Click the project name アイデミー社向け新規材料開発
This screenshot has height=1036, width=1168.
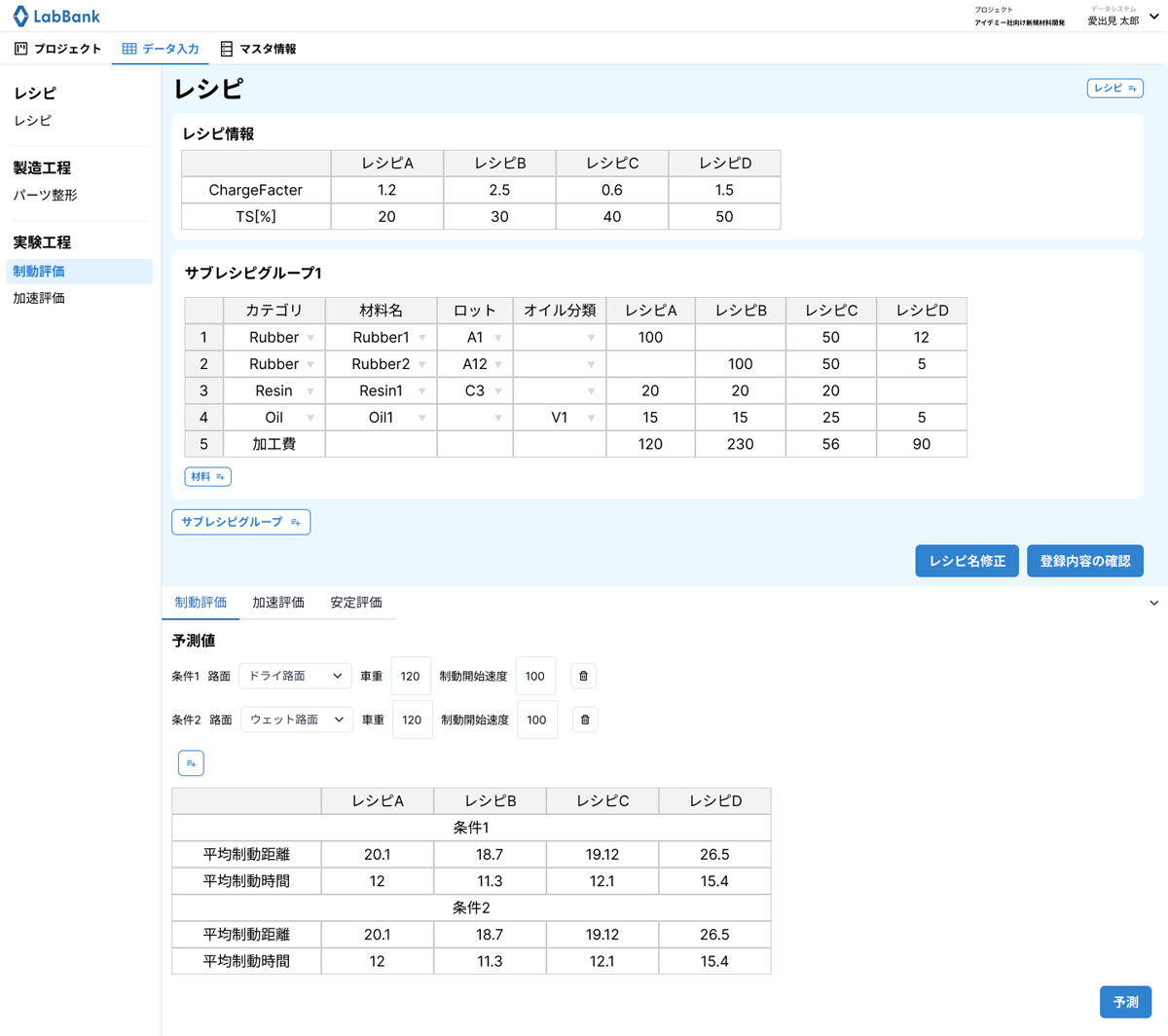point(1019,23)
